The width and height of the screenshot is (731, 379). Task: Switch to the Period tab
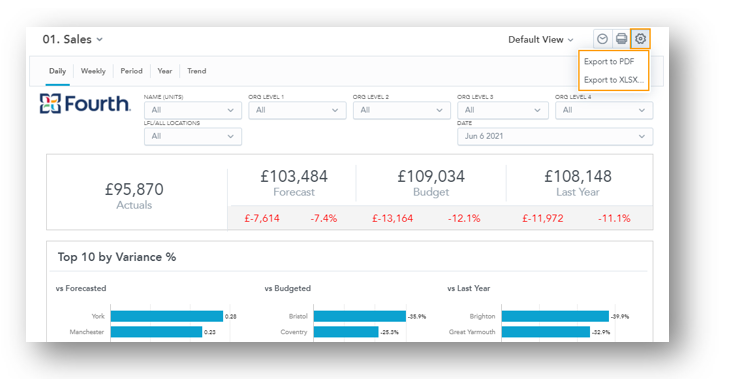pyautogui.click(x=131, y=71)
